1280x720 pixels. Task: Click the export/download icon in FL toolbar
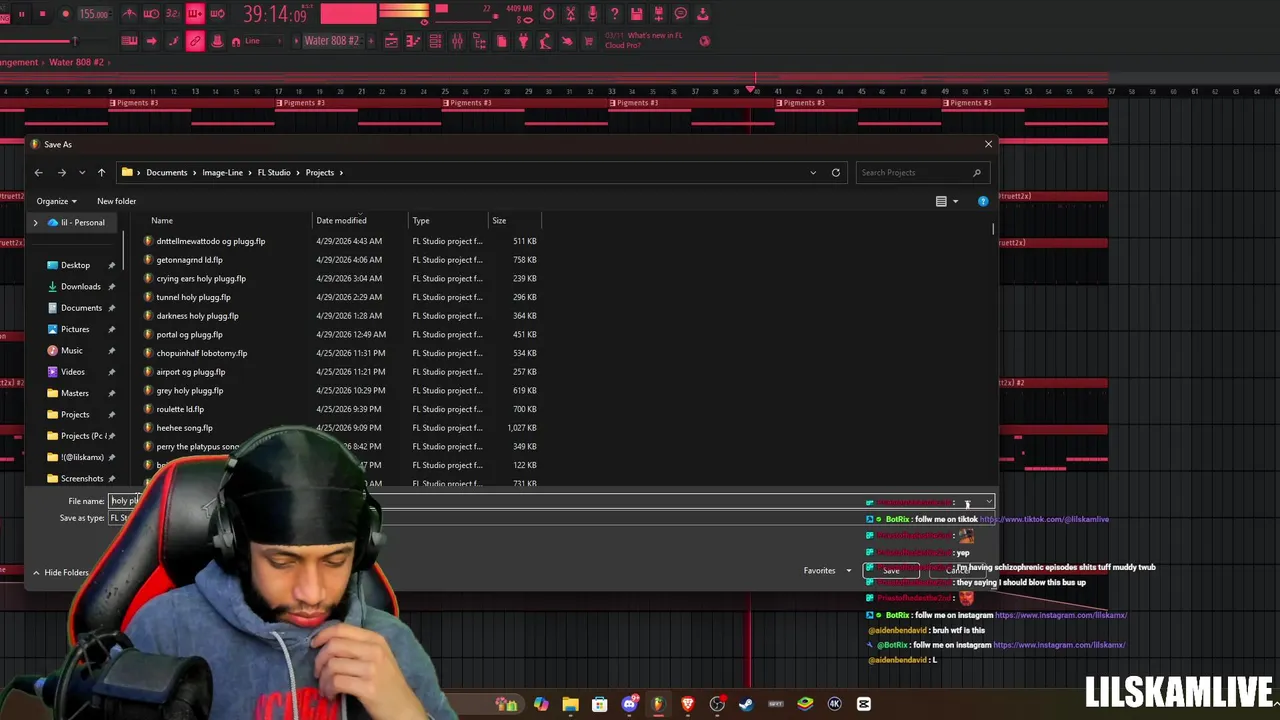702,14
